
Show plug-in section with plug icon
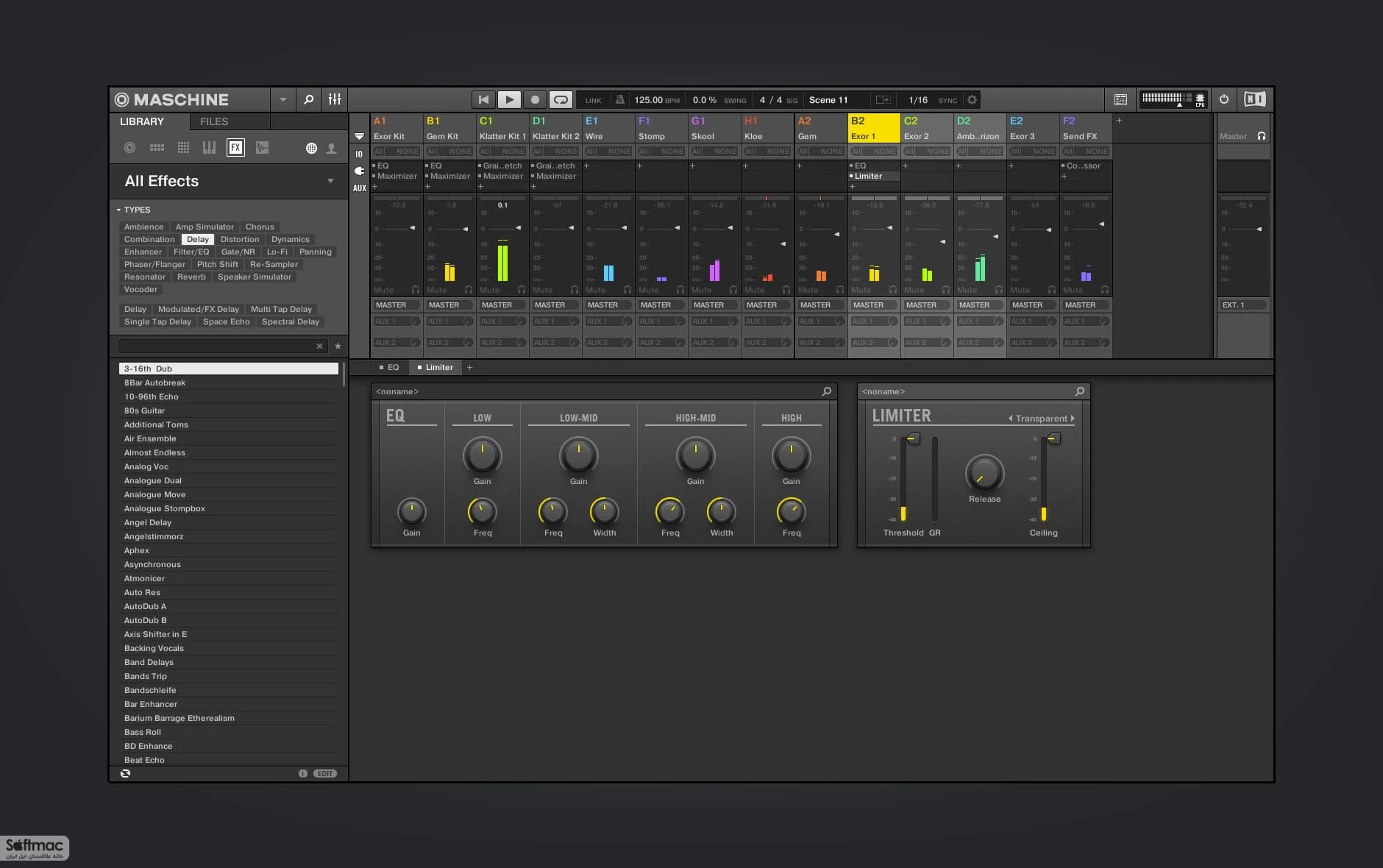[x=359, y=171]
